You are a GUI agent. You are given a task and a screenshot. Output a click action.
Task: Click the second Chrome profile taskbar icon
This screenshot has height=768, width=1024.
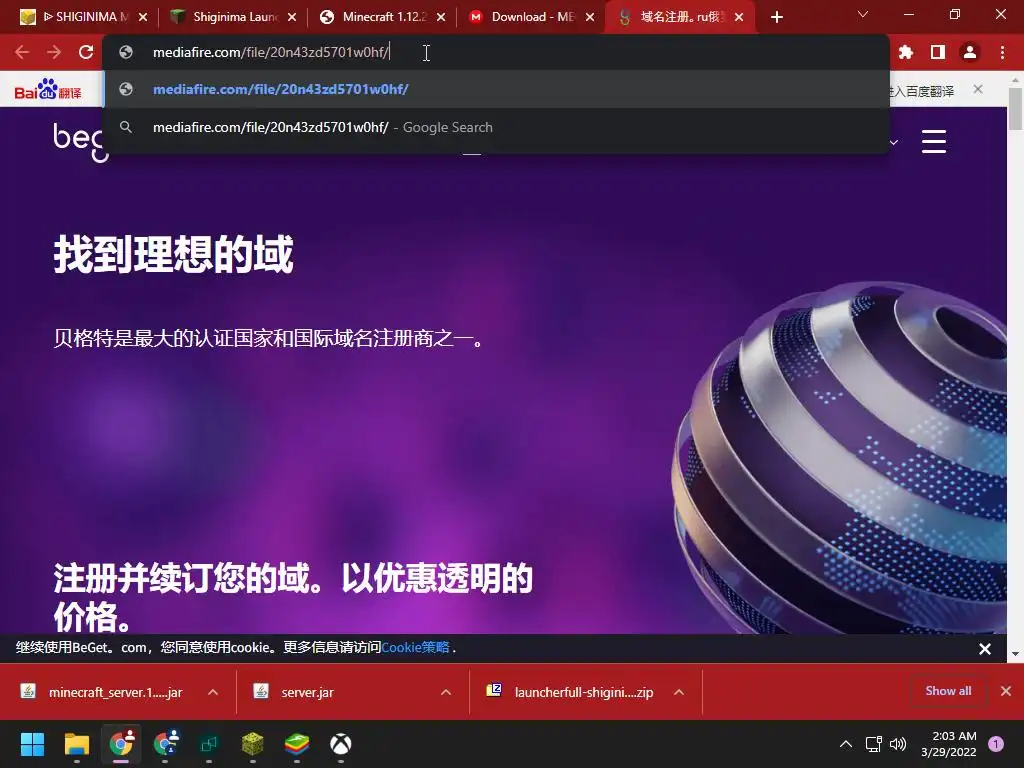165,744
